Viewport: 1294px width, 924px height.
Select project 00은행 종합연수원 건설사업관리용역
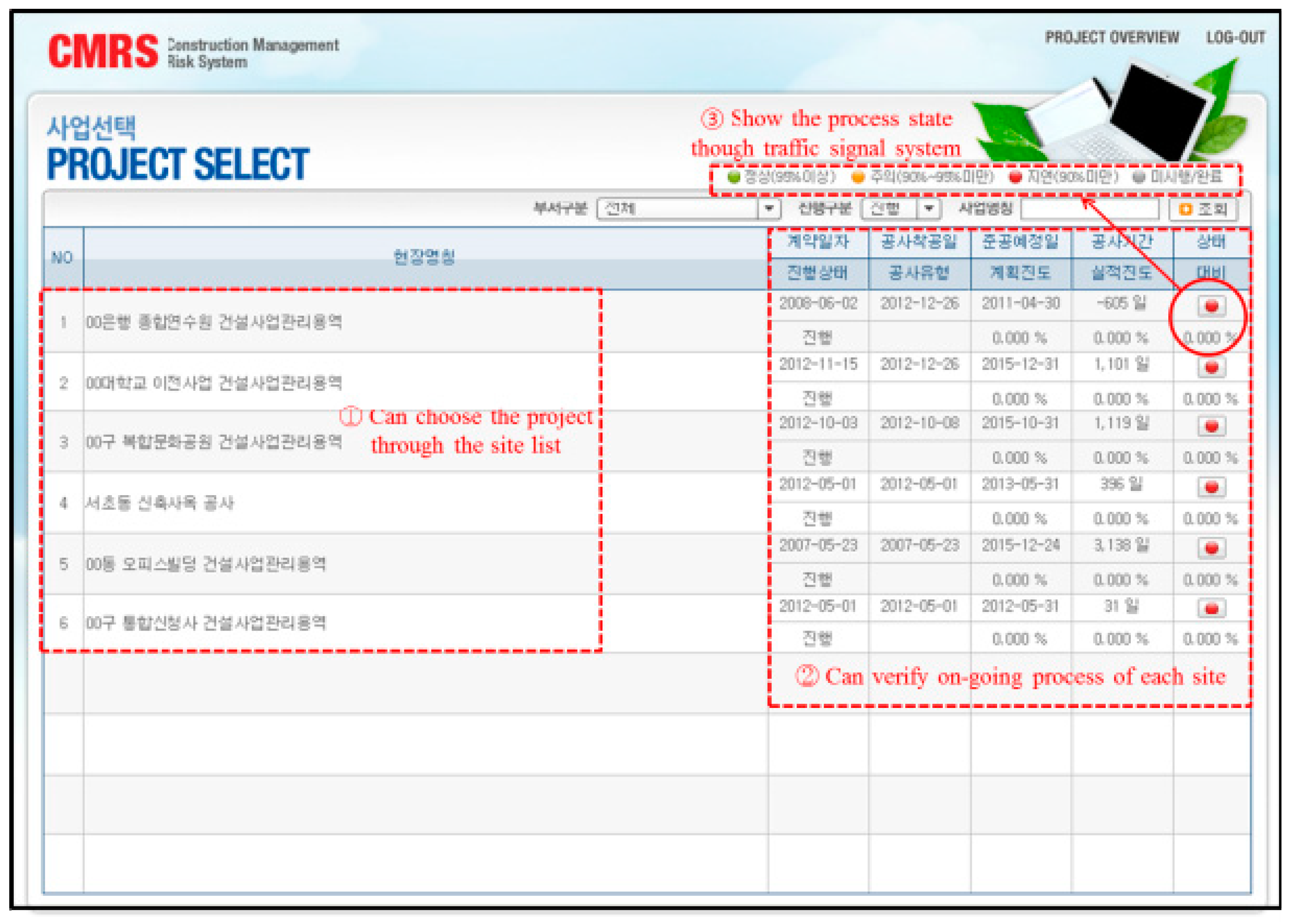click(x=214, y=322)
